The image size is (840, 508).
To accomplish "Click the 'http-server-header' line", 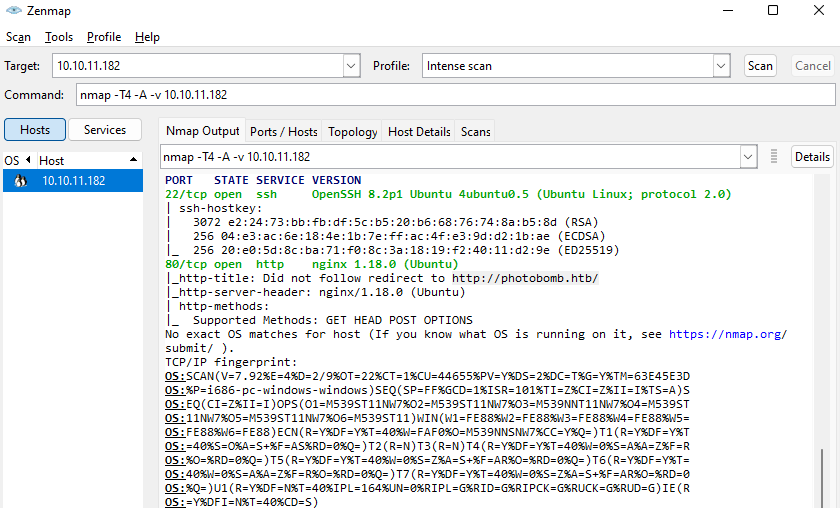I will point(315,292).
